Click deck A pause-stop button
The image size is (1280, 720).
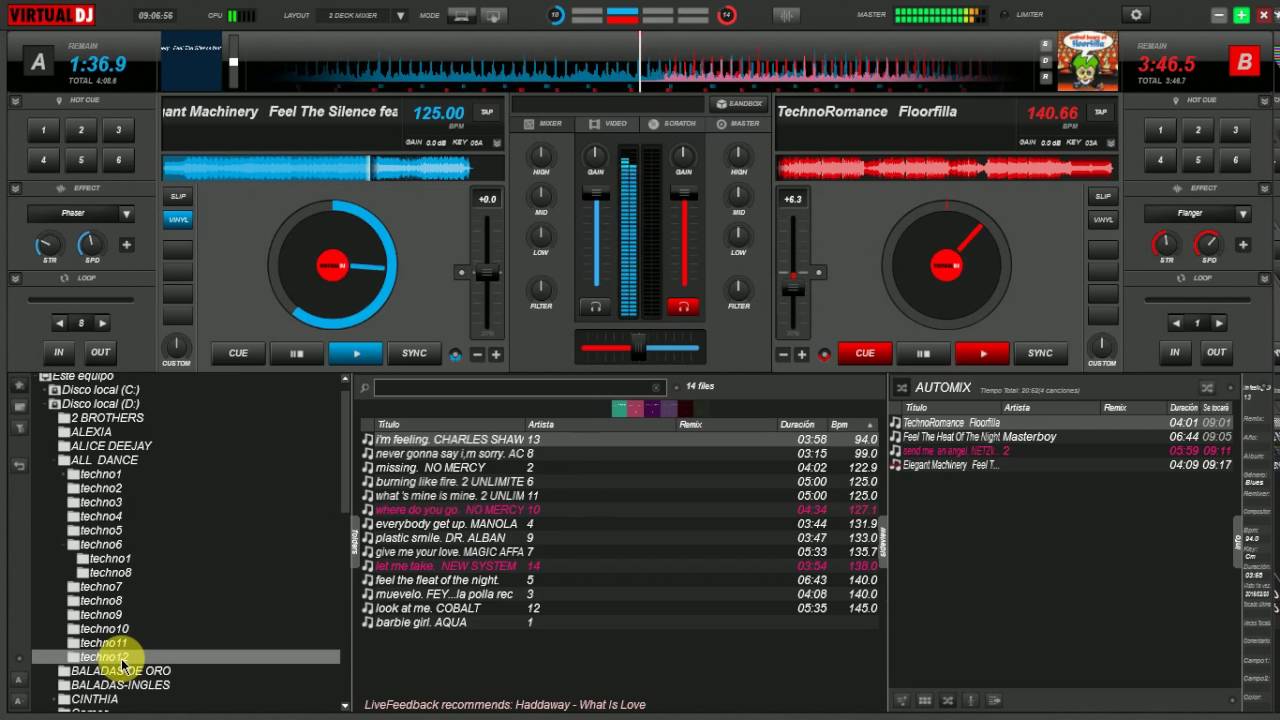[296, 353]
